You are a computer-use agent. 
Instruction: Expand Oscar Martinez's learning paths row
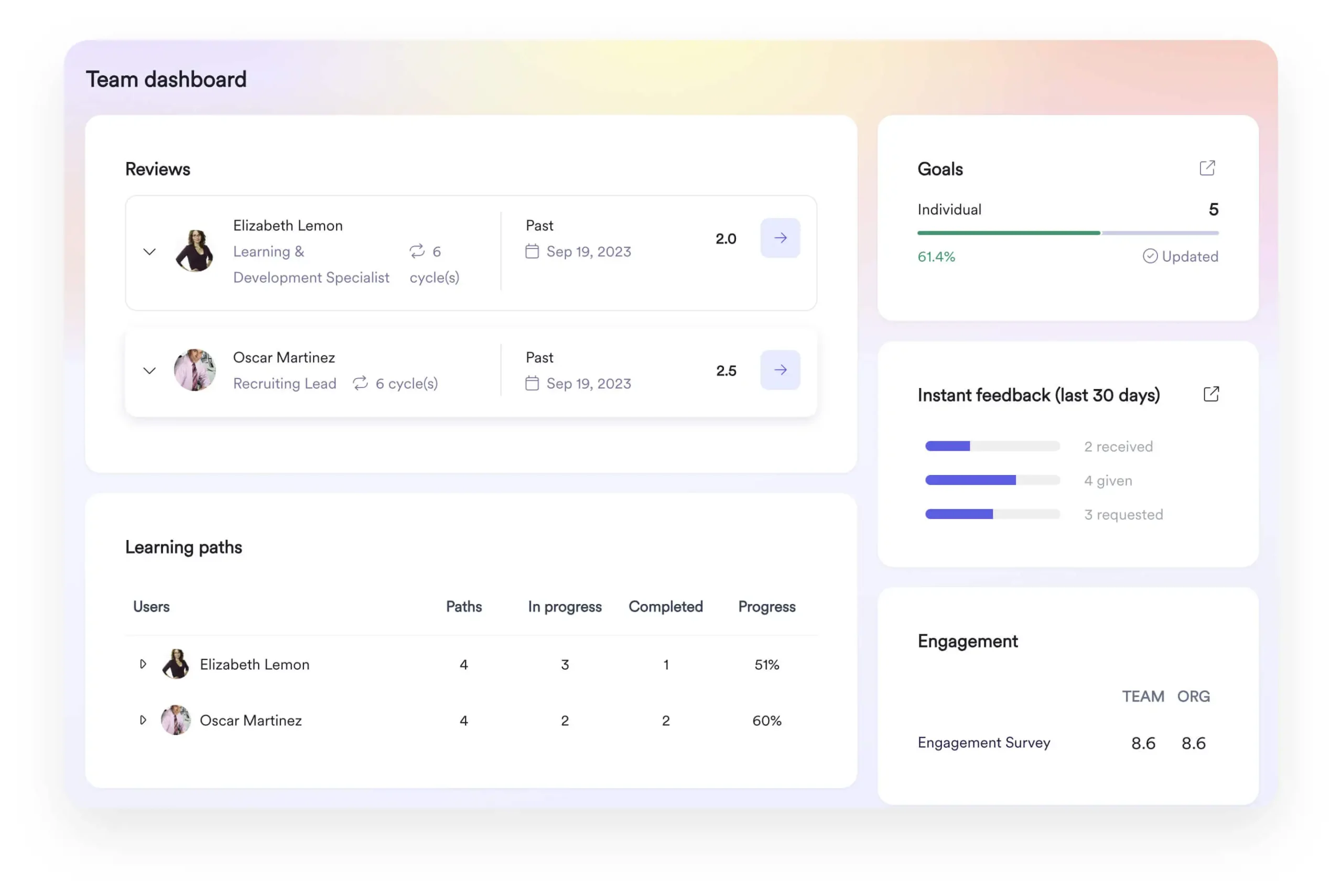click(x=143, y=720)
